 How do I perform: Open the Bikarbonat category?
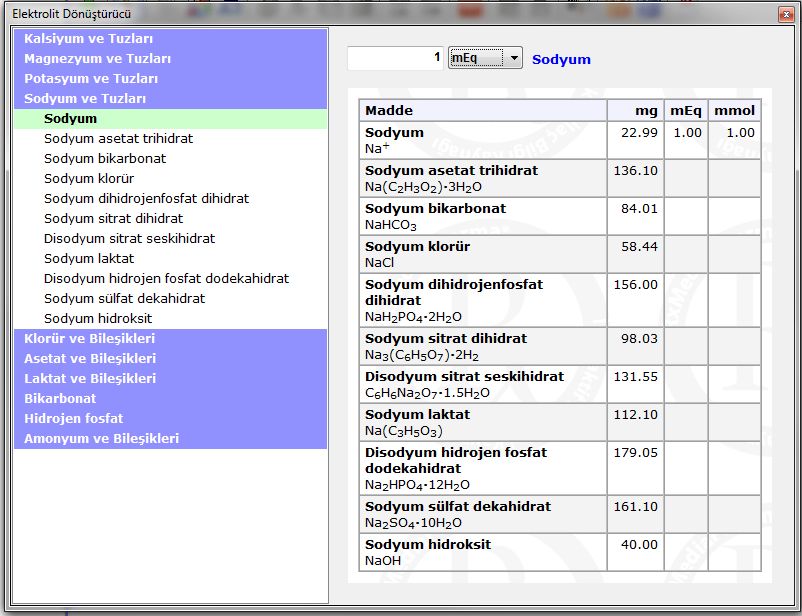point(60,398)
